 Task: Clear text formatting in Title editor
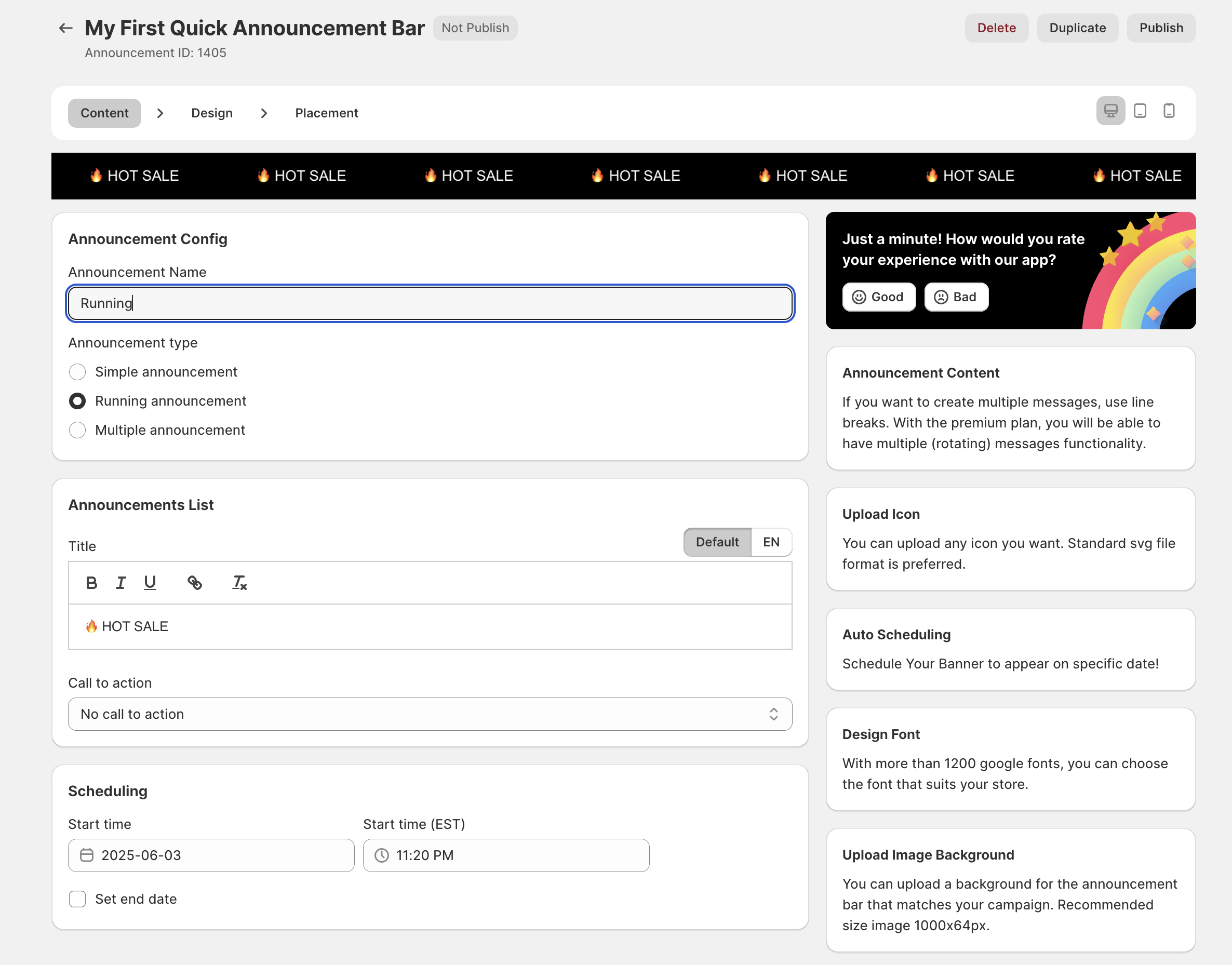[x=239, y=583]
